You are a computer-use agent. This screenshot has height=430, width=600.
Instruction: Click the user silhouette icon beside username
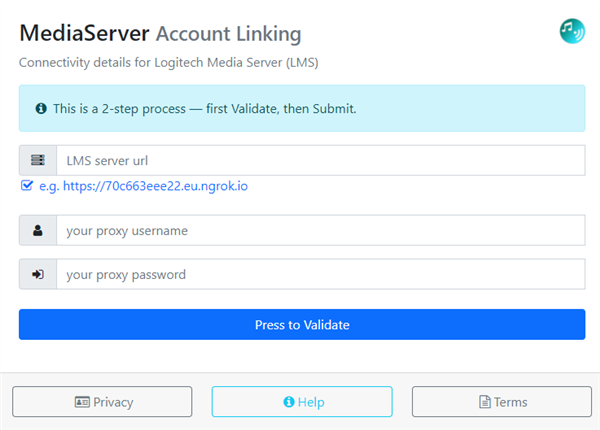pos(38,230)
